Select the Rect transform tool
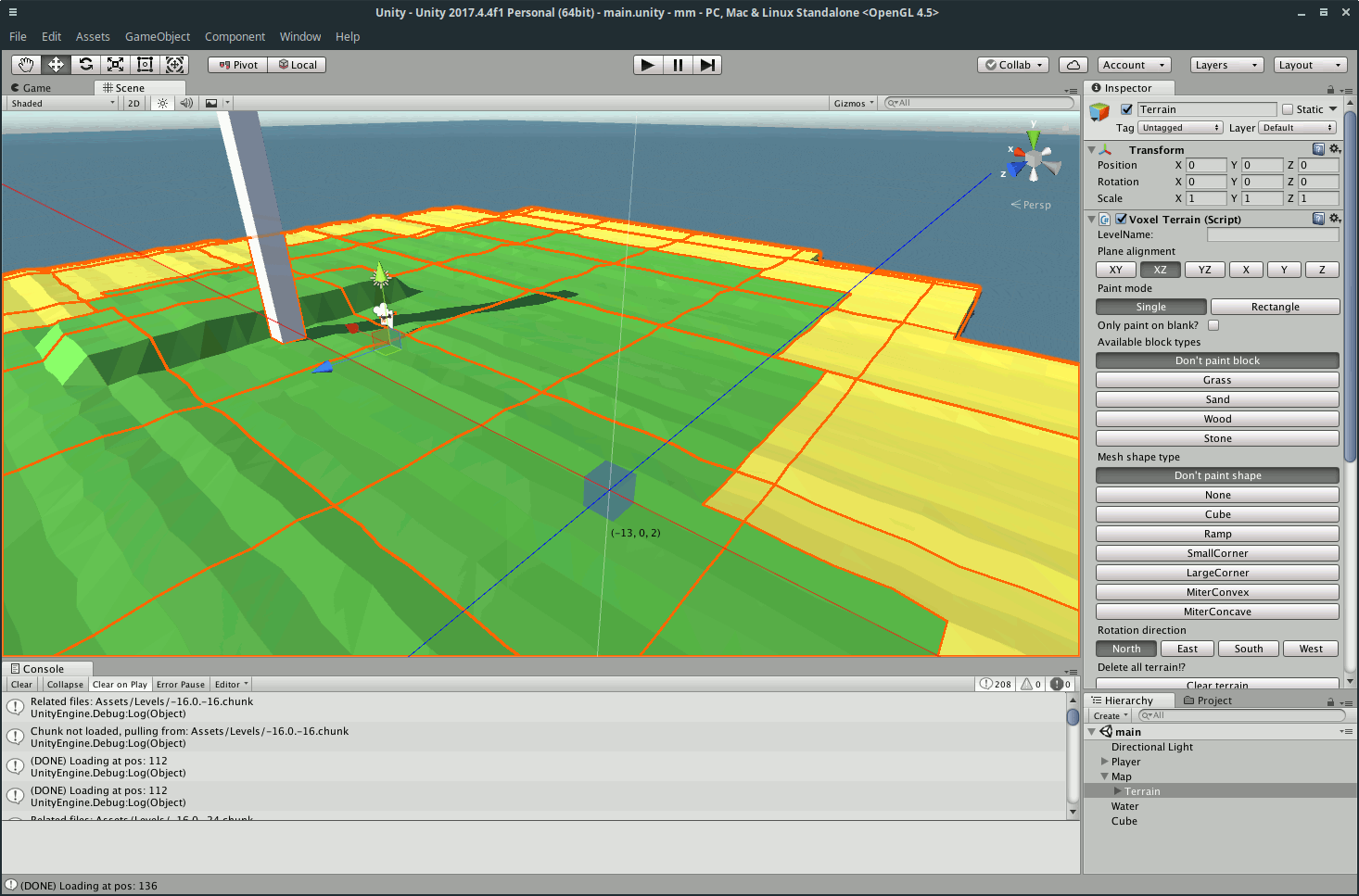Viewport: 1359px width, 896px height. coord(145,65)
